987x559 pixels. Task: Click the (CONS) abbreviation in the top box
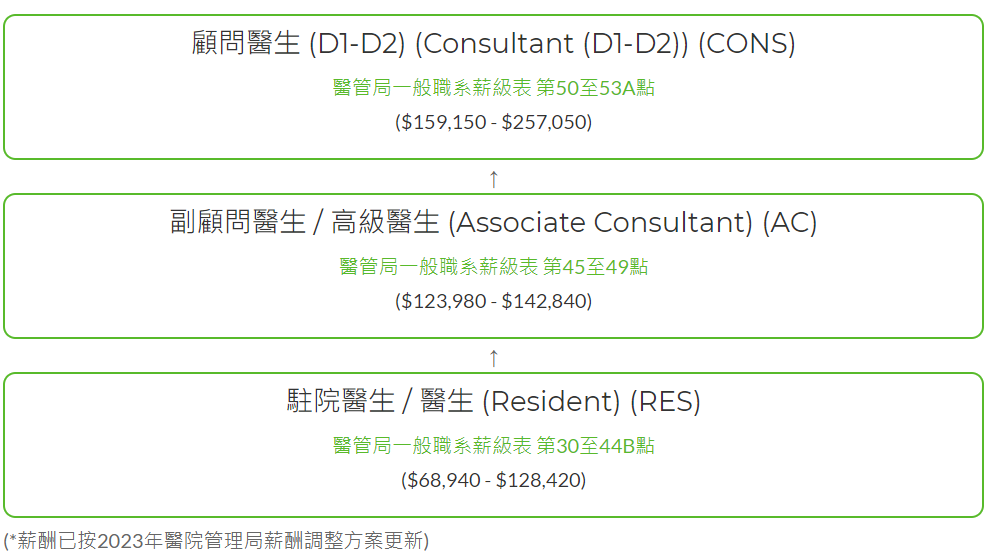[x=747, y=43]
